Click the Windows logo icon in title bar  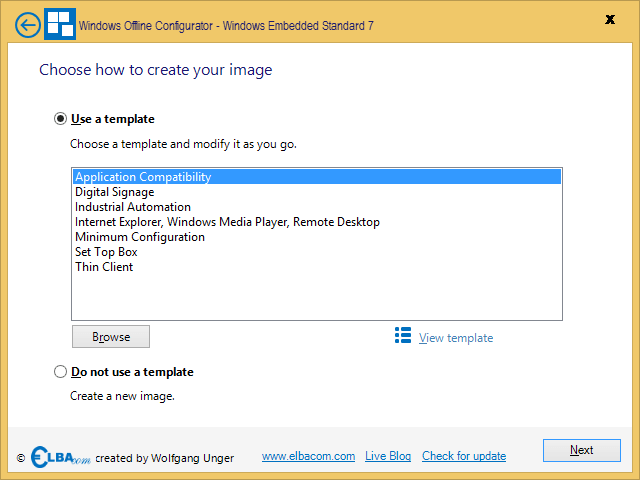pyautogui.click(x=60, y=24)
